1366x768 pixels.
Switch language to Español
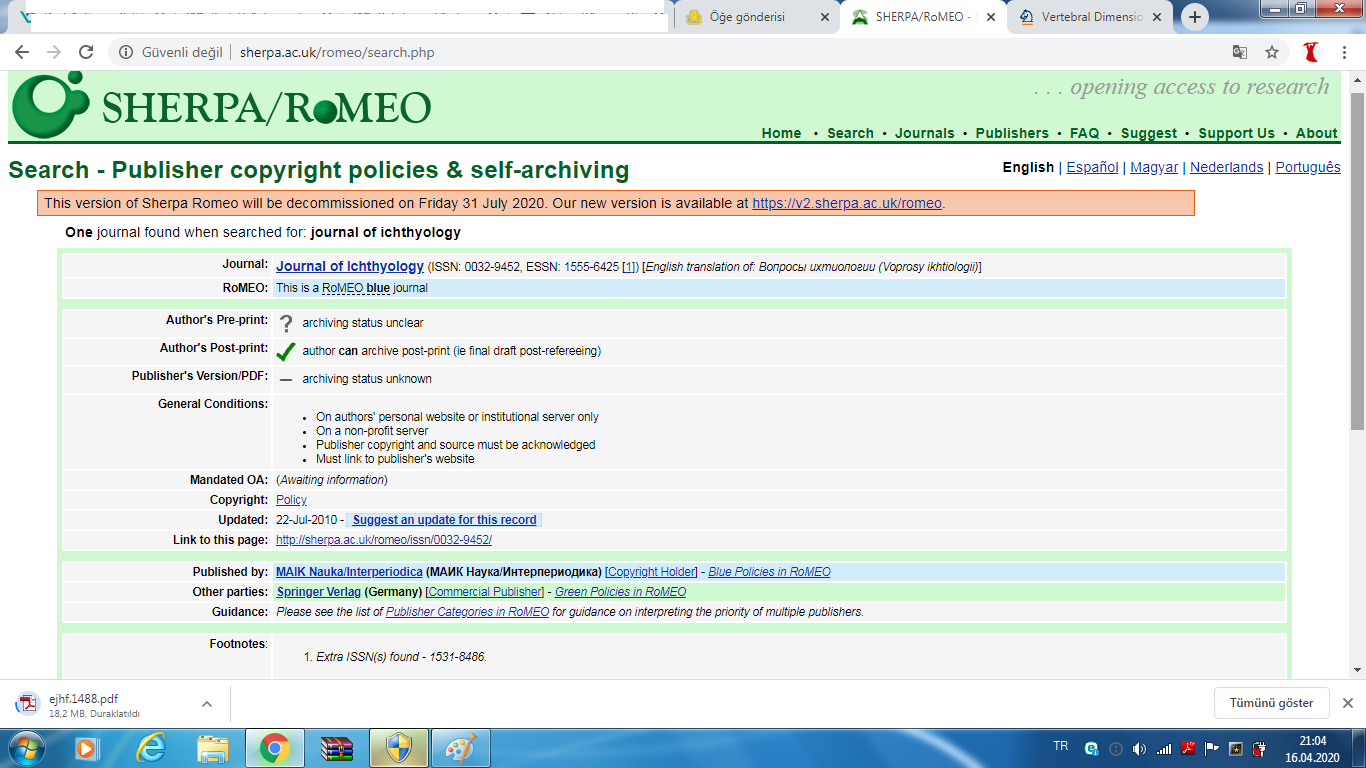tap(1092, 167)
